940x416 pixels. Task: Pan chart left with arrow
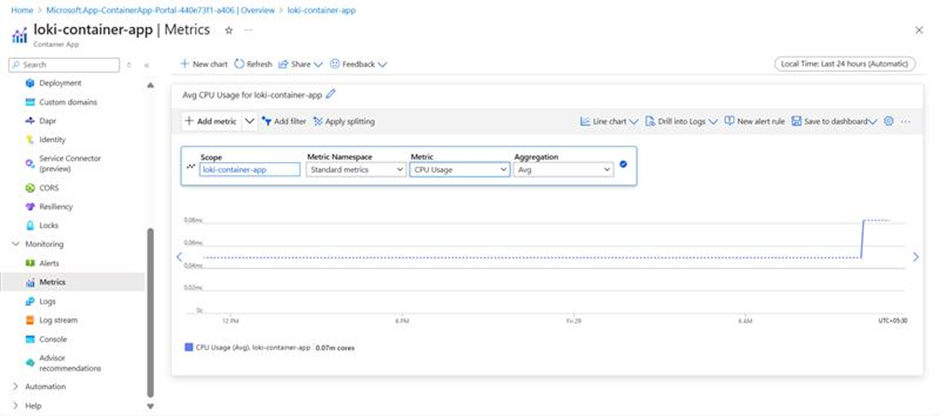[x=179, y=257]
